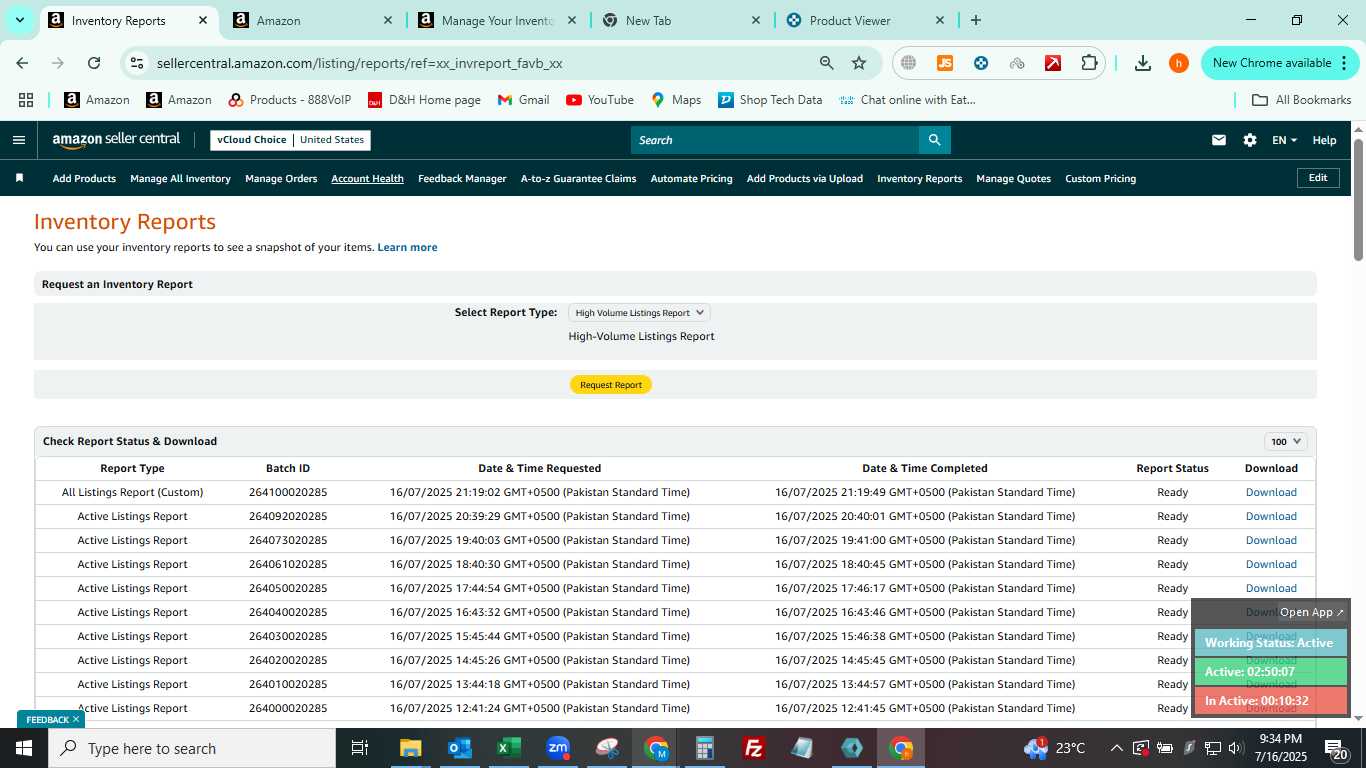Open the Seller Central mail messages icon
This screenshot has height=768, width=1366.
(x=1218, y=140)
